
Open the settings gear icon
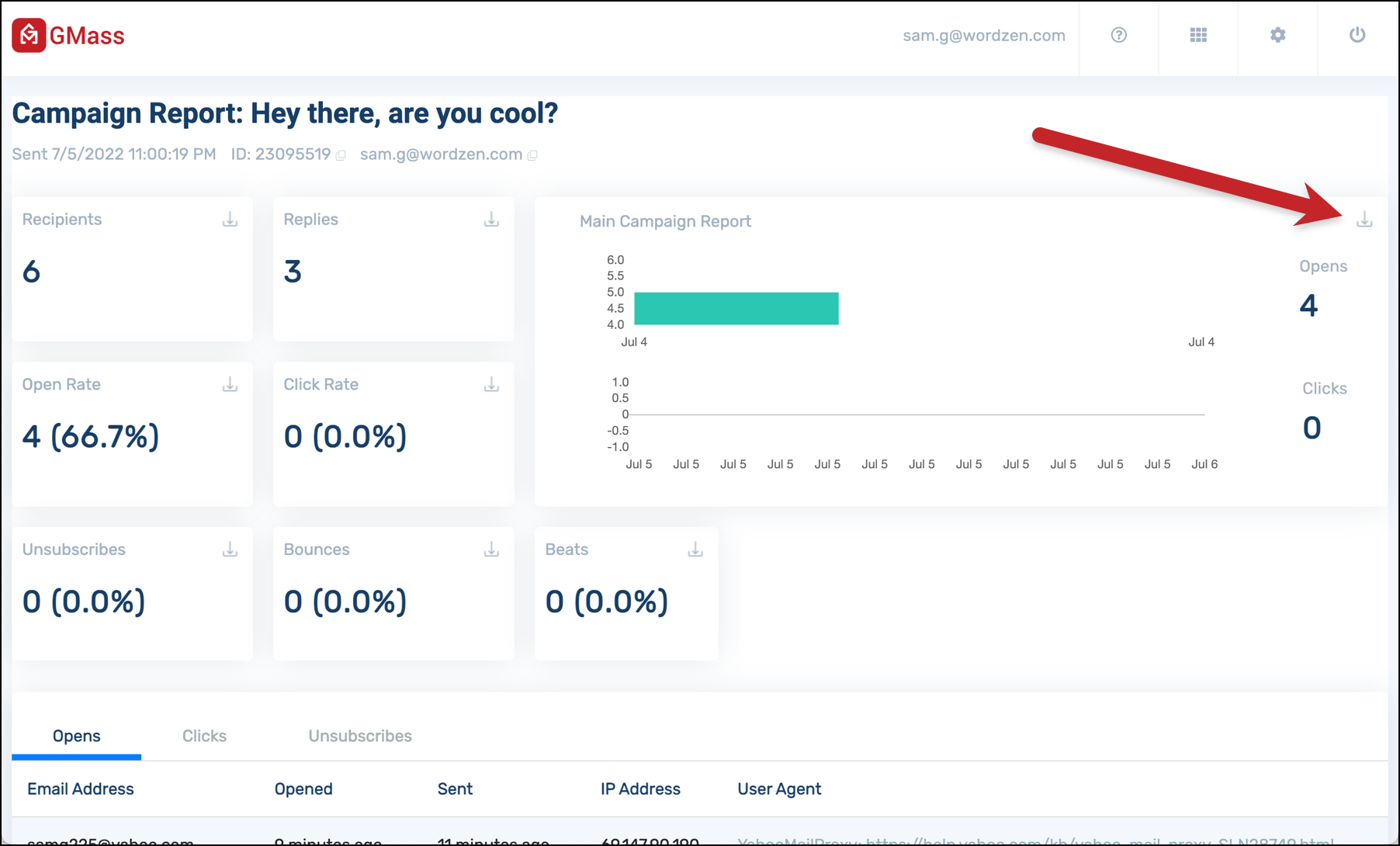(x=1277, y=35)
